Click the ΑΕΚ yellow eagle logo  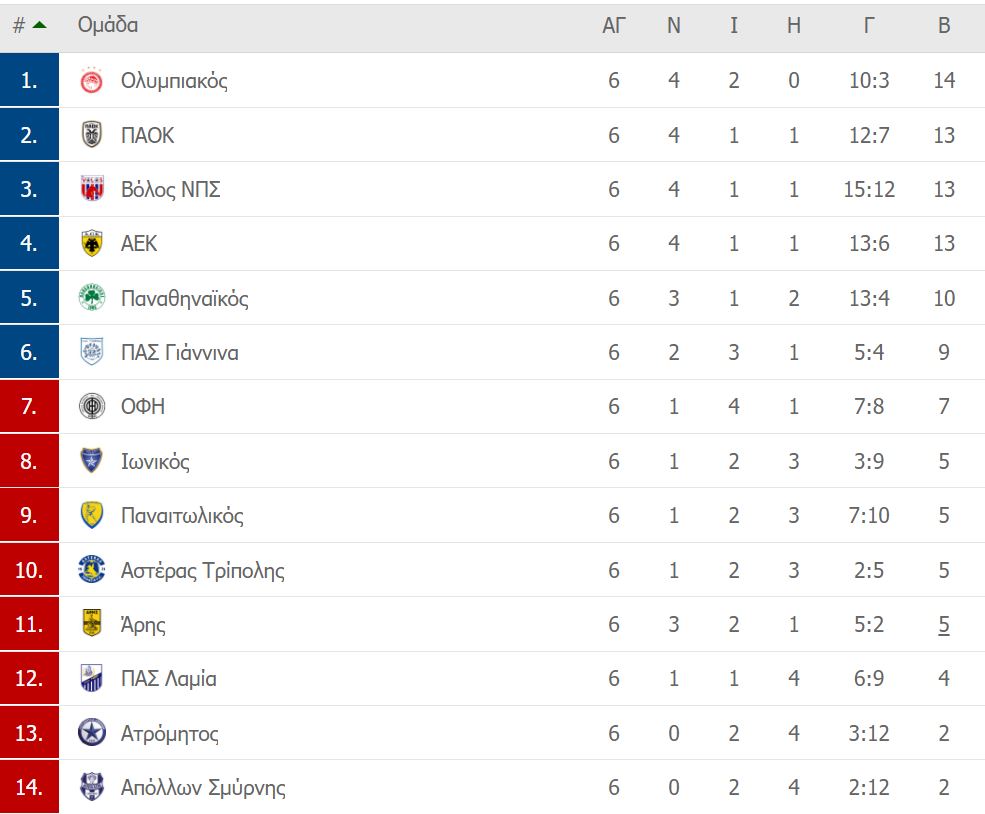click(x=92, y=244)
